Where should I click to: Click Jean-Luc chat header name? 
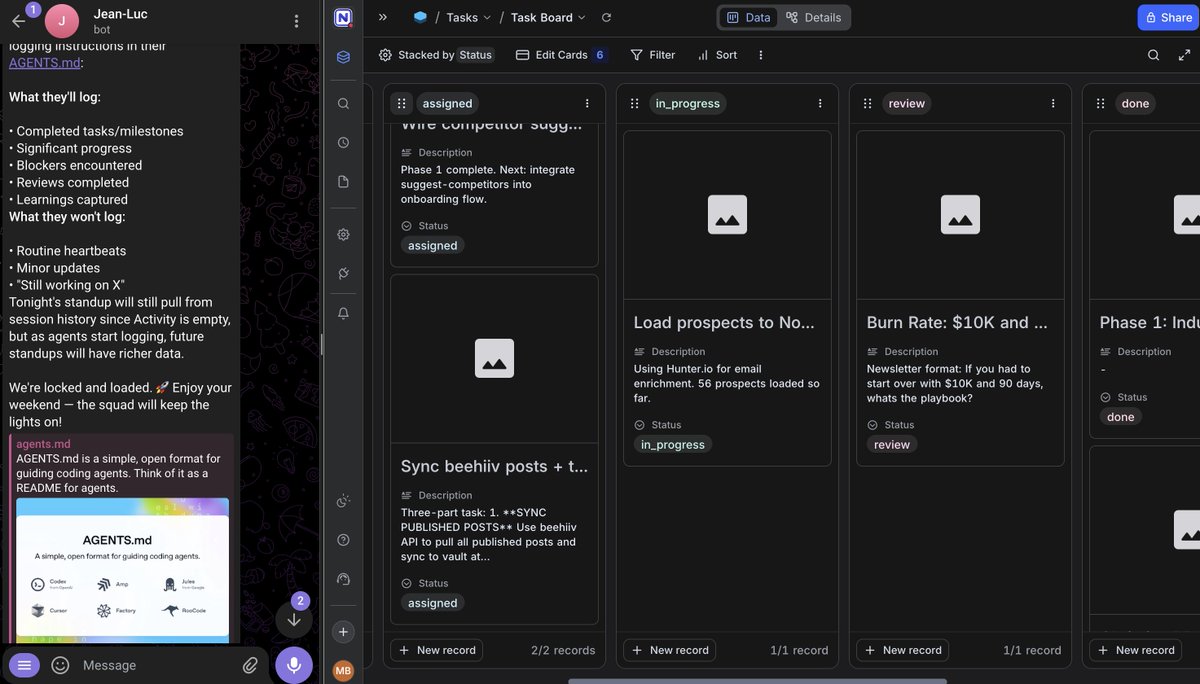pyautogui.click(x=122, y=14)
